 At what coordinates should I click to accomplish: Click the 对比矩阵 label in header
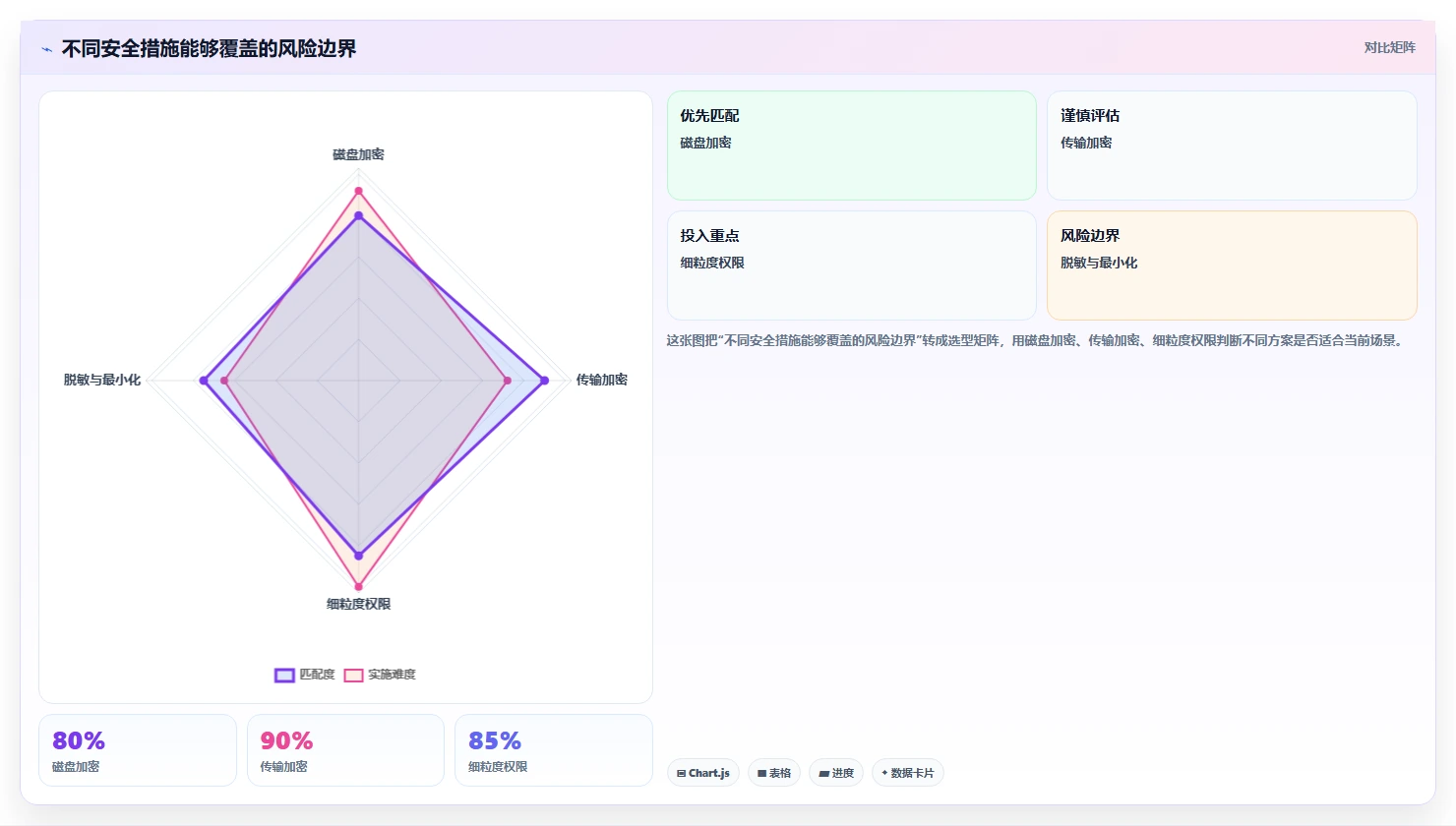pos(1389,47)
